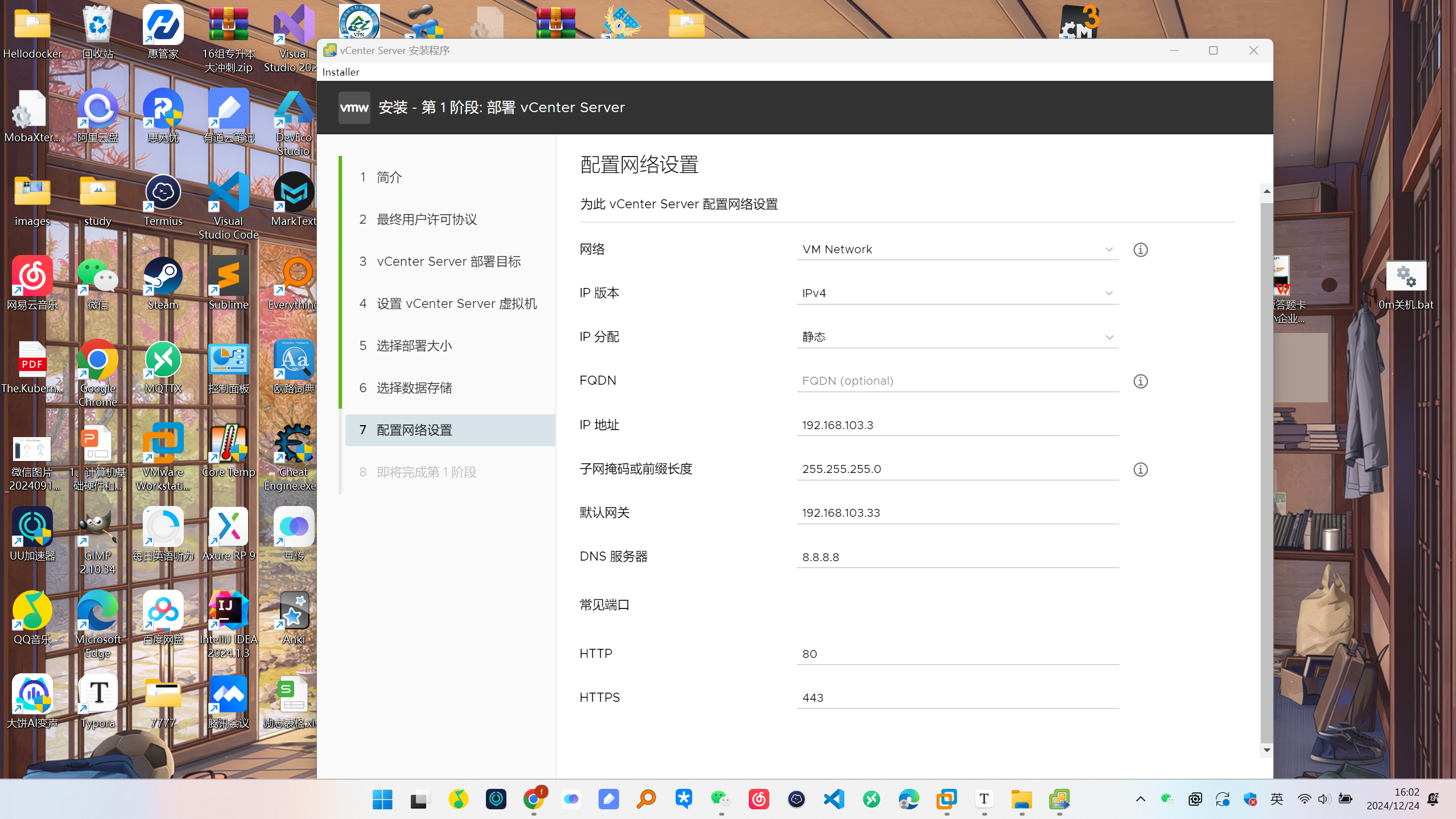This screenshot has height=819, width=1456.
Task: Go to step 6 选择数据存储
Action: (449, 388)
